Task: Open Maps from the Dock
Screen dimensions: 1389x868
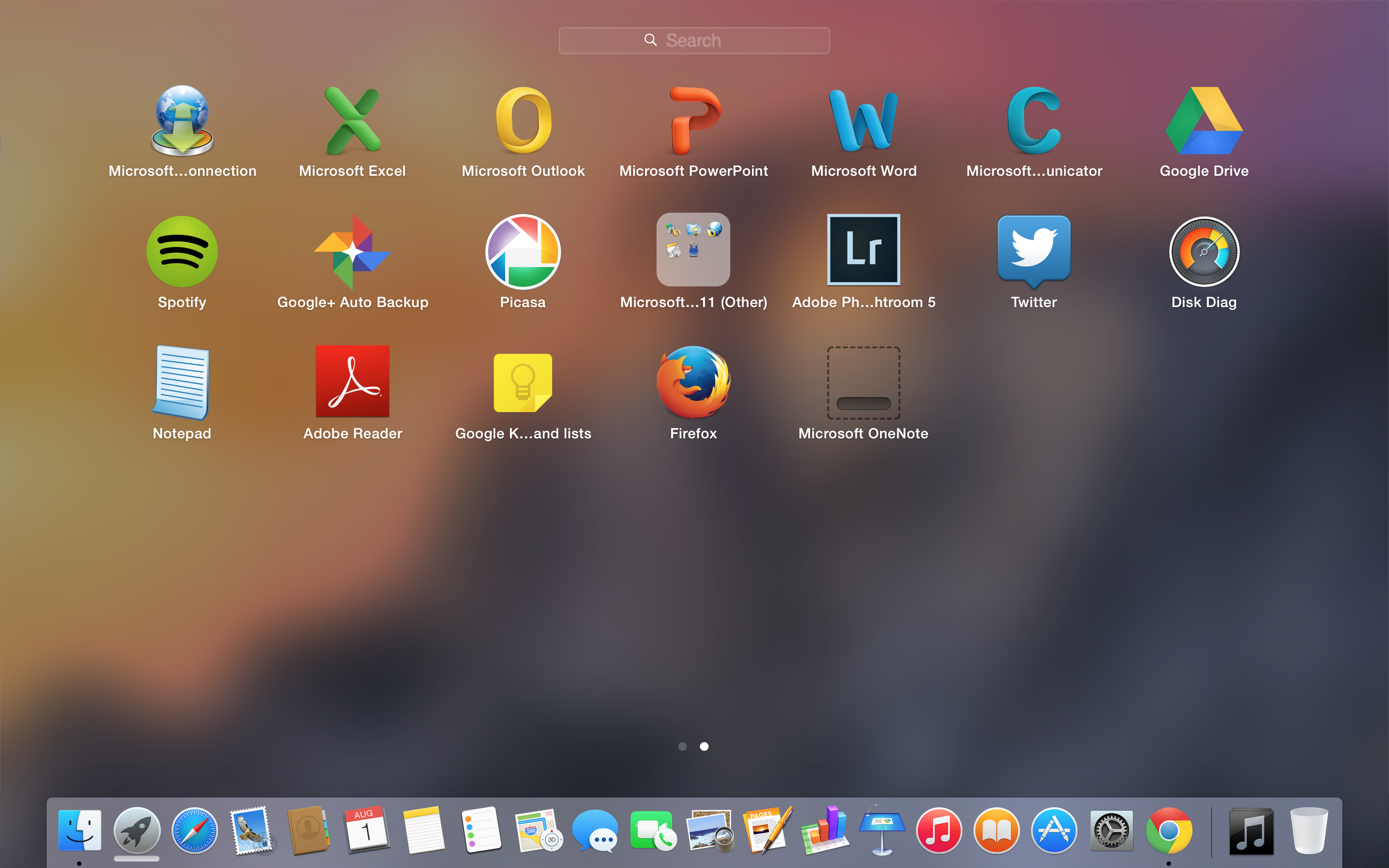Action: point(538,830)
